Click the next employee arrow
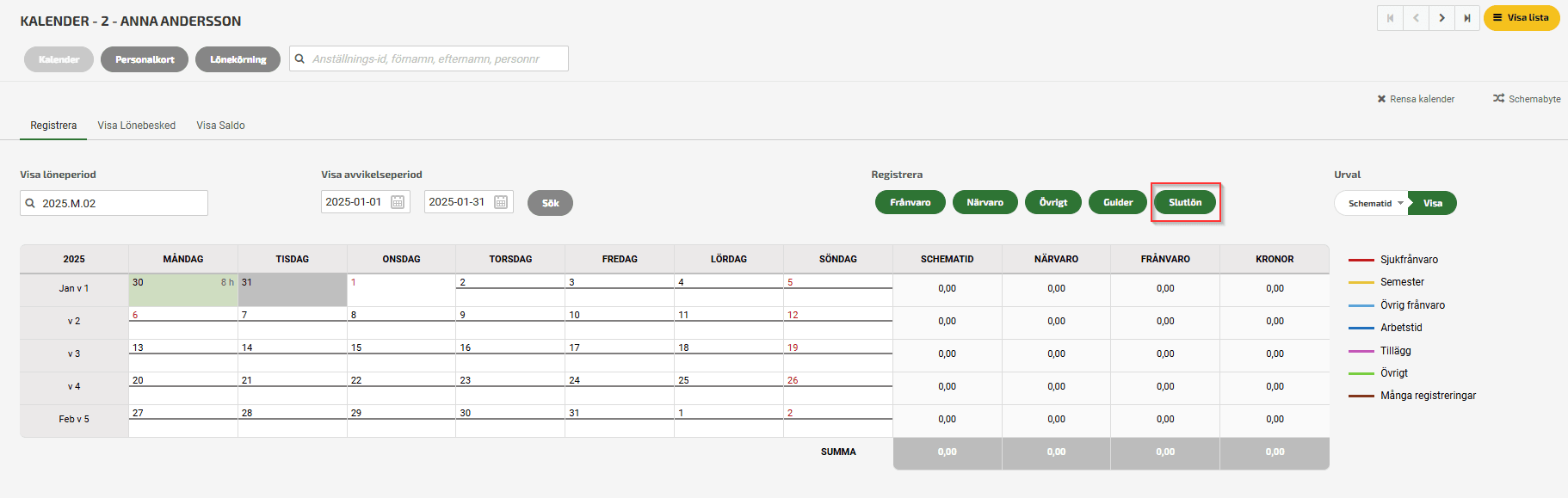The image size is (1568, 498). pyautogui.click(x=1441, y=18)
